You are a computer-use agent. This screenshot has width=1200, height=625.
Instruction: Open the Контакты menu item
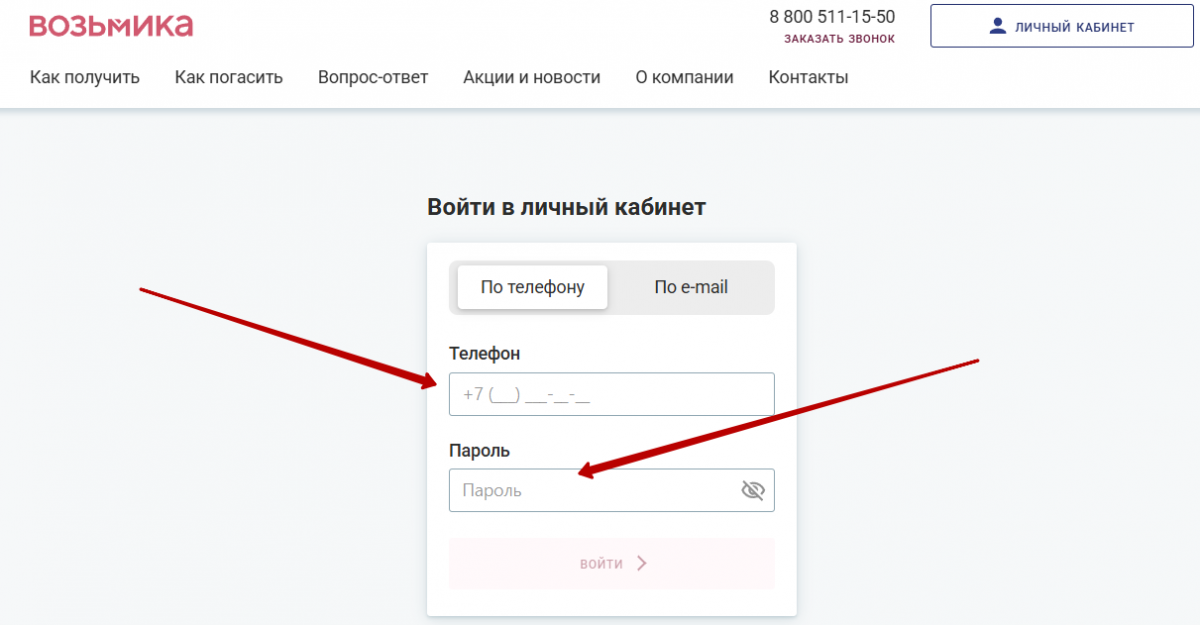click(809, 77)
